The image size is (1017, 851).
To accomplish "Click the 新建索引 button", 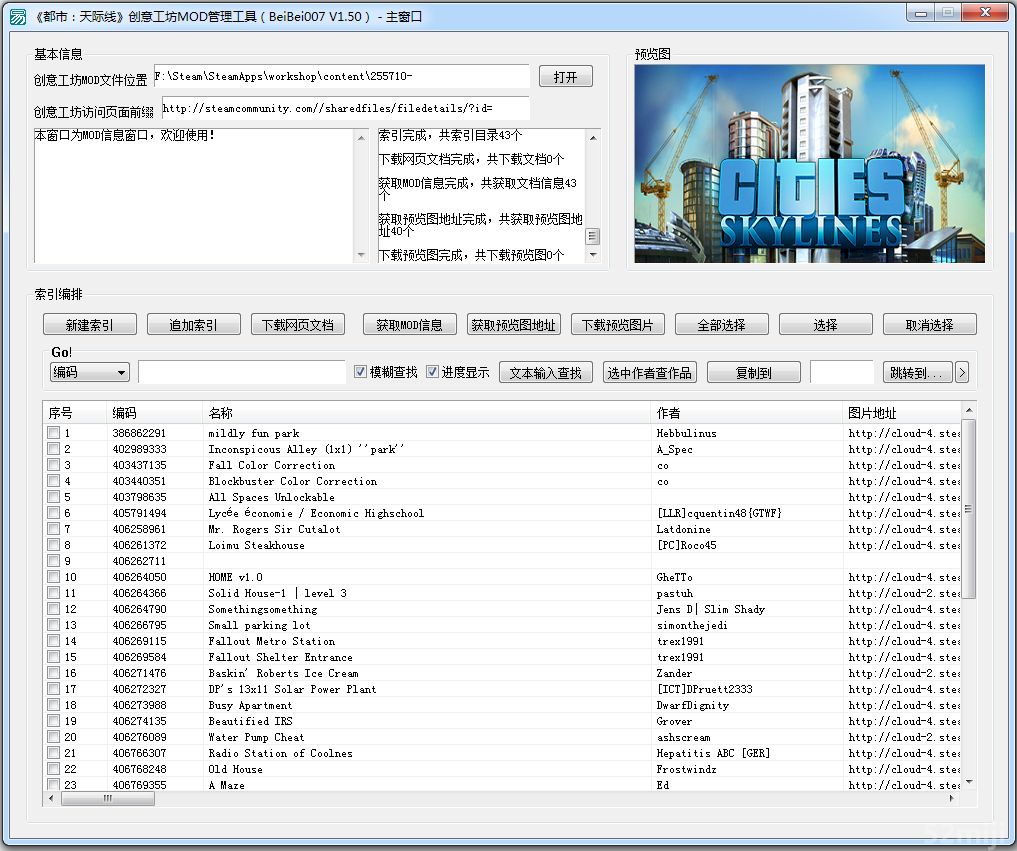I will click(90, 325).
